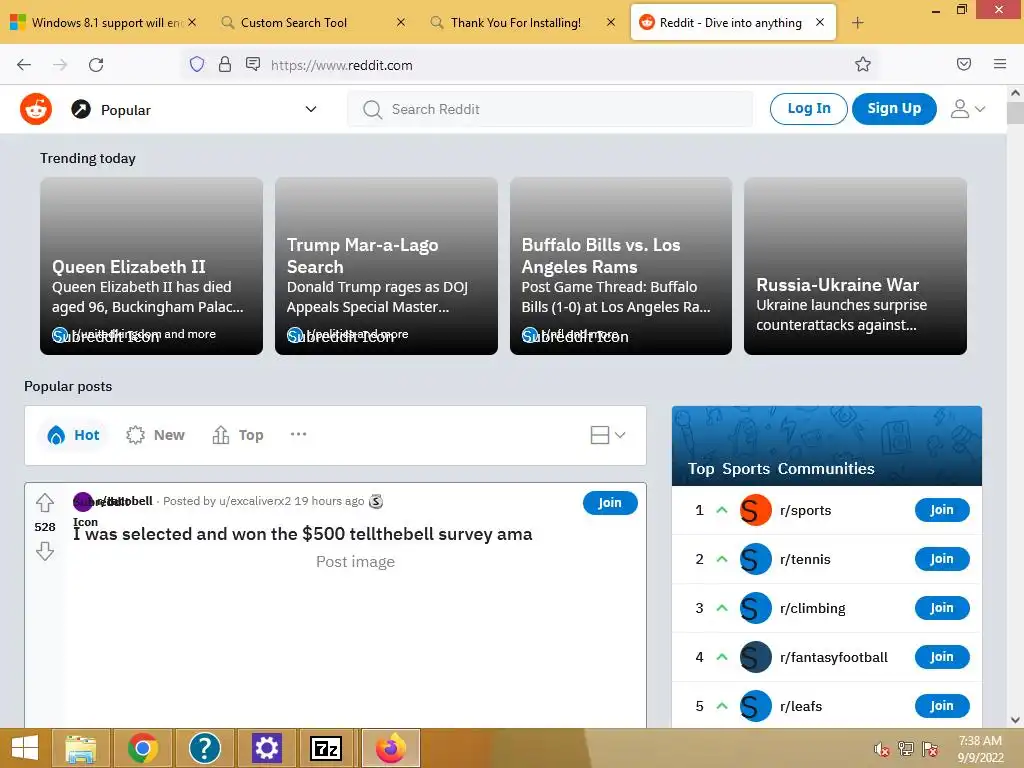This screenshot has height=768, width=1024.
Task: Bookmark this page with the star icon
Action: click(863, 64)
